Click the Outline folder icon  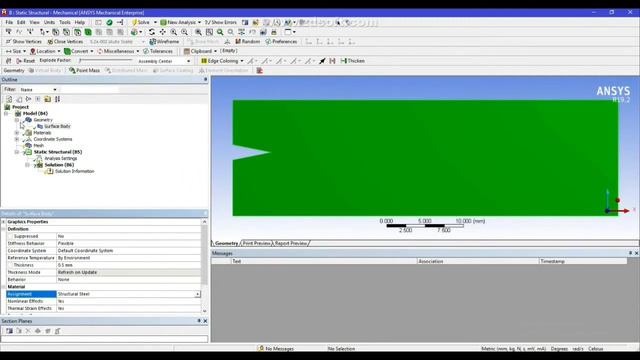point(48,99)
